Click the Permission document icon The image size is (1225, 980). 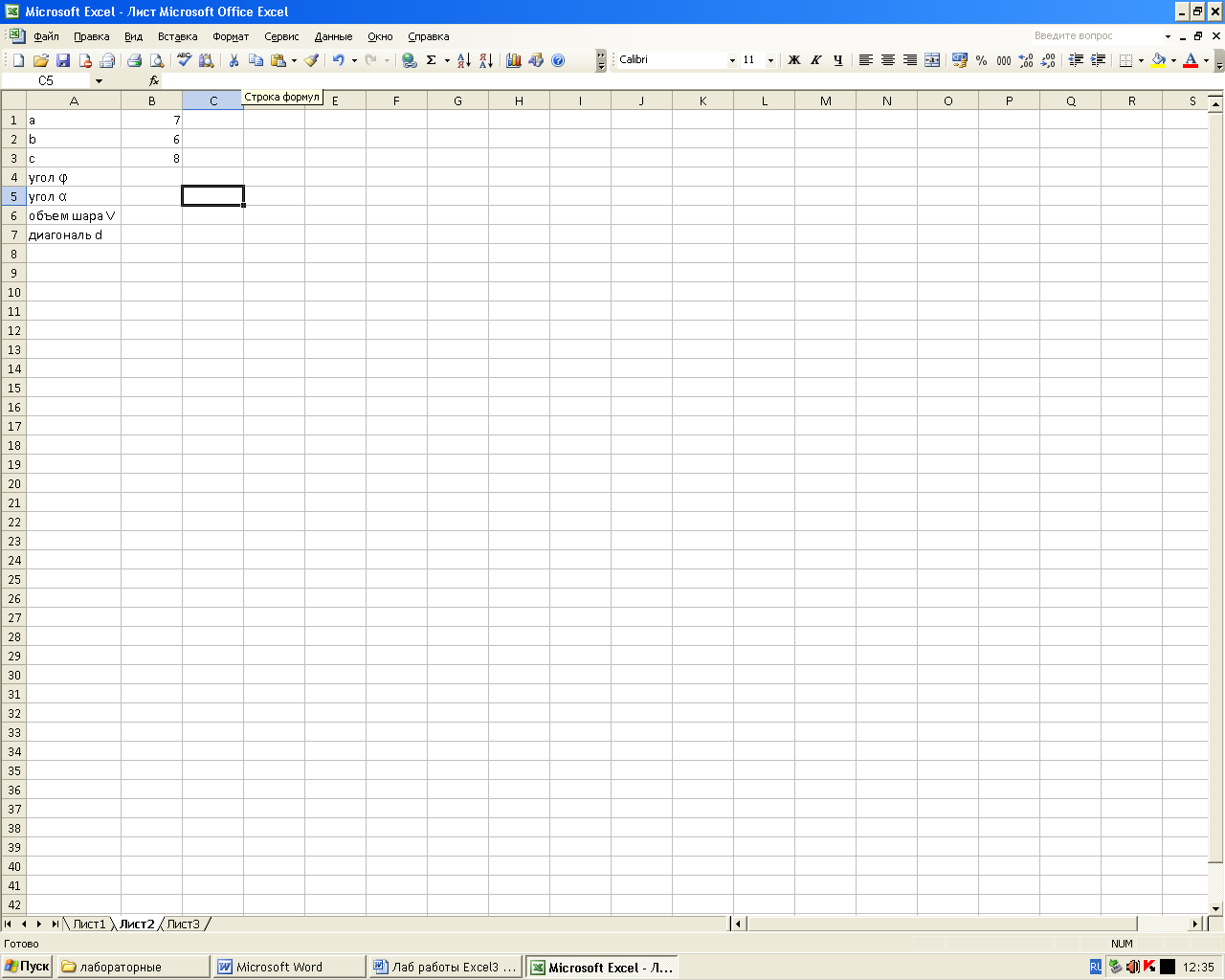click(x=85, y=60)
